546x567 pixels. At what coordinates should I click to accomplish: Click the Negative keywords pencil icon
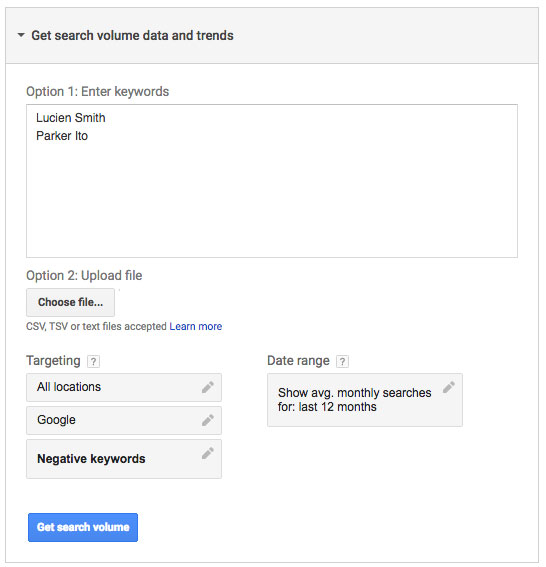coord(208,453)
